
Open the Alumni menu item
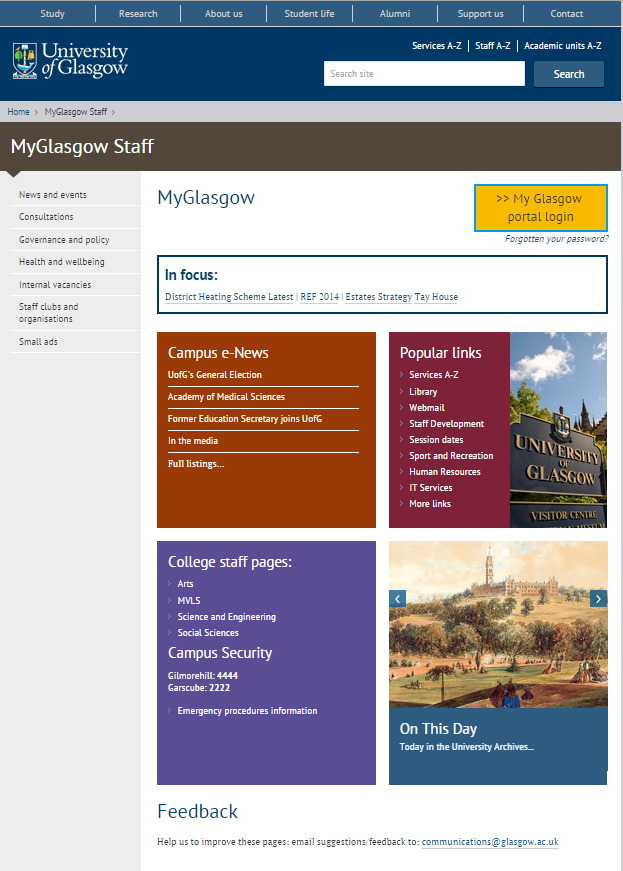coord(395,13)
